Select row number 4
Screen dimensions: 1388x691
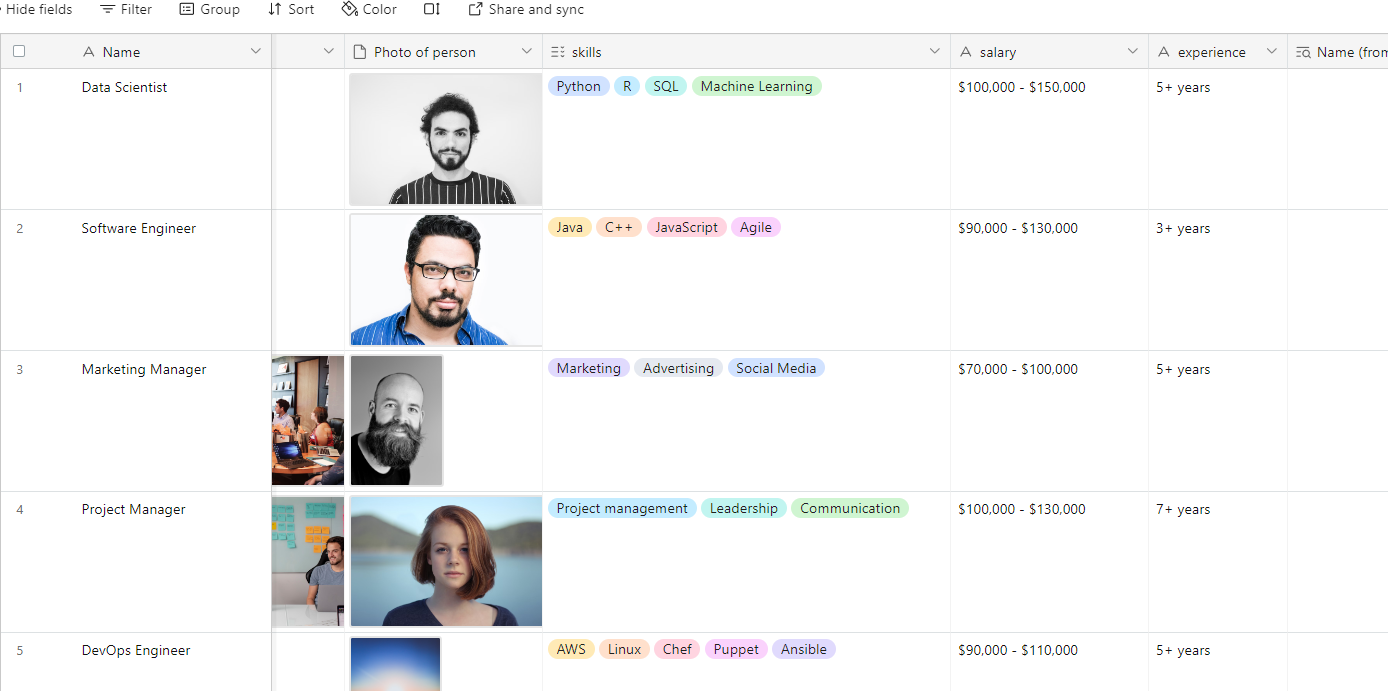click(19, 510)
